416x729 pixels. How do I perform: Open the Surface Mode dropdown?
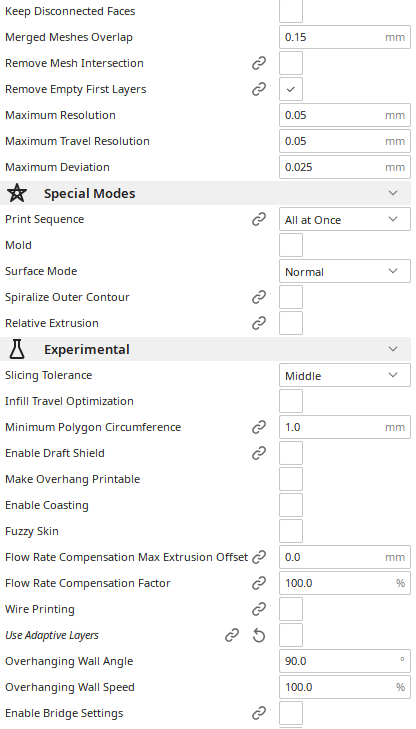(x=345, y=272)
